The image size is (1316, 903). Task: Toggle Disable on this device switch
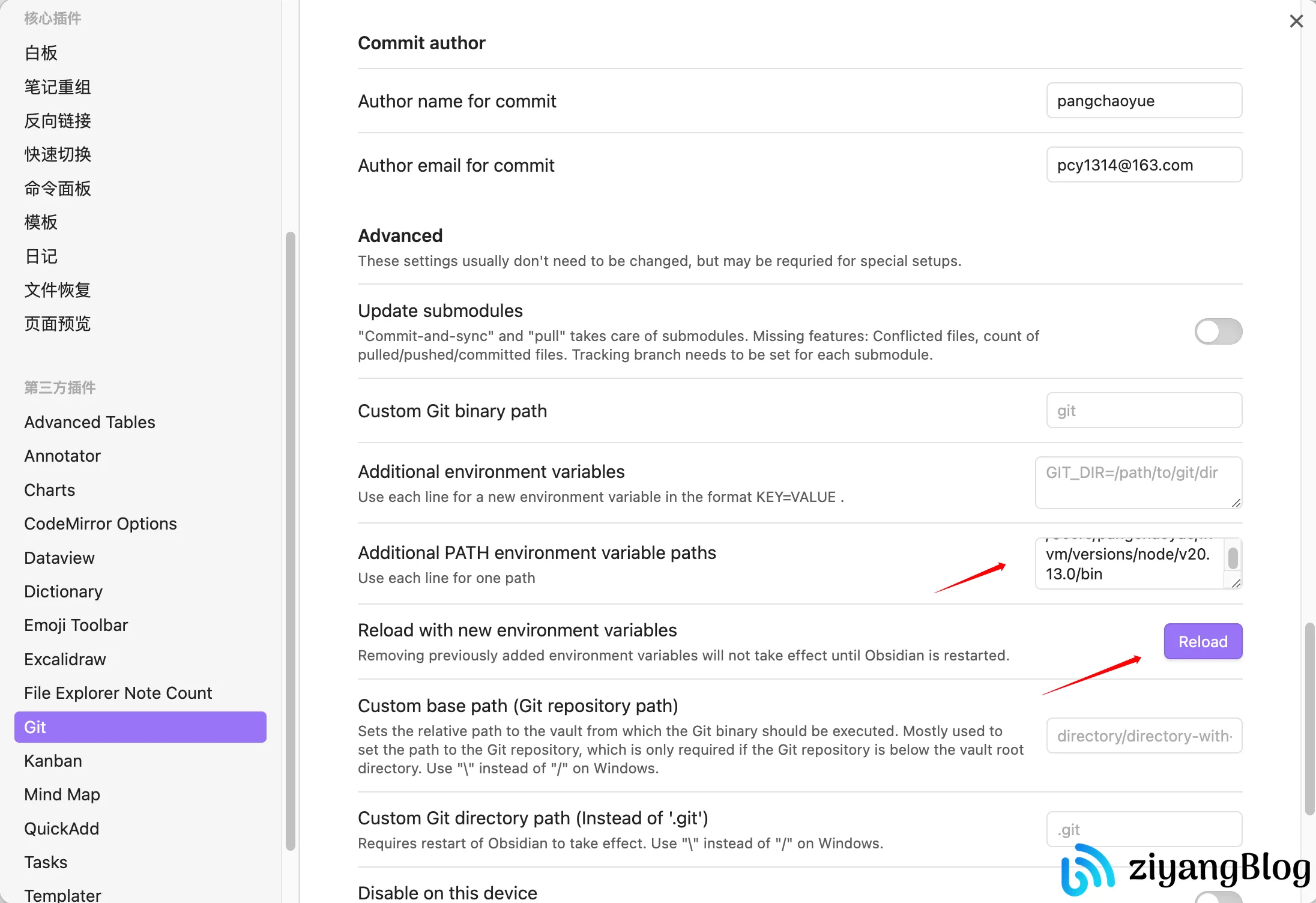(x=1218, y=897)
